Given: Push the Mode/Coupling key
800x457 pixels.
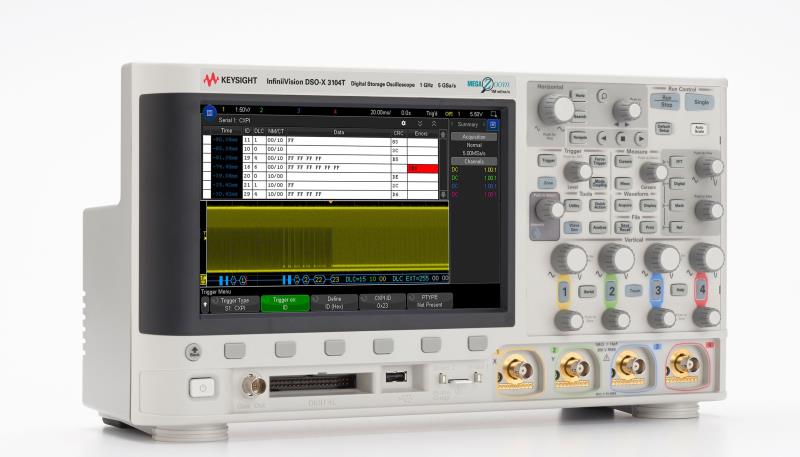Looking at the screenshot, I should point(598,182).
